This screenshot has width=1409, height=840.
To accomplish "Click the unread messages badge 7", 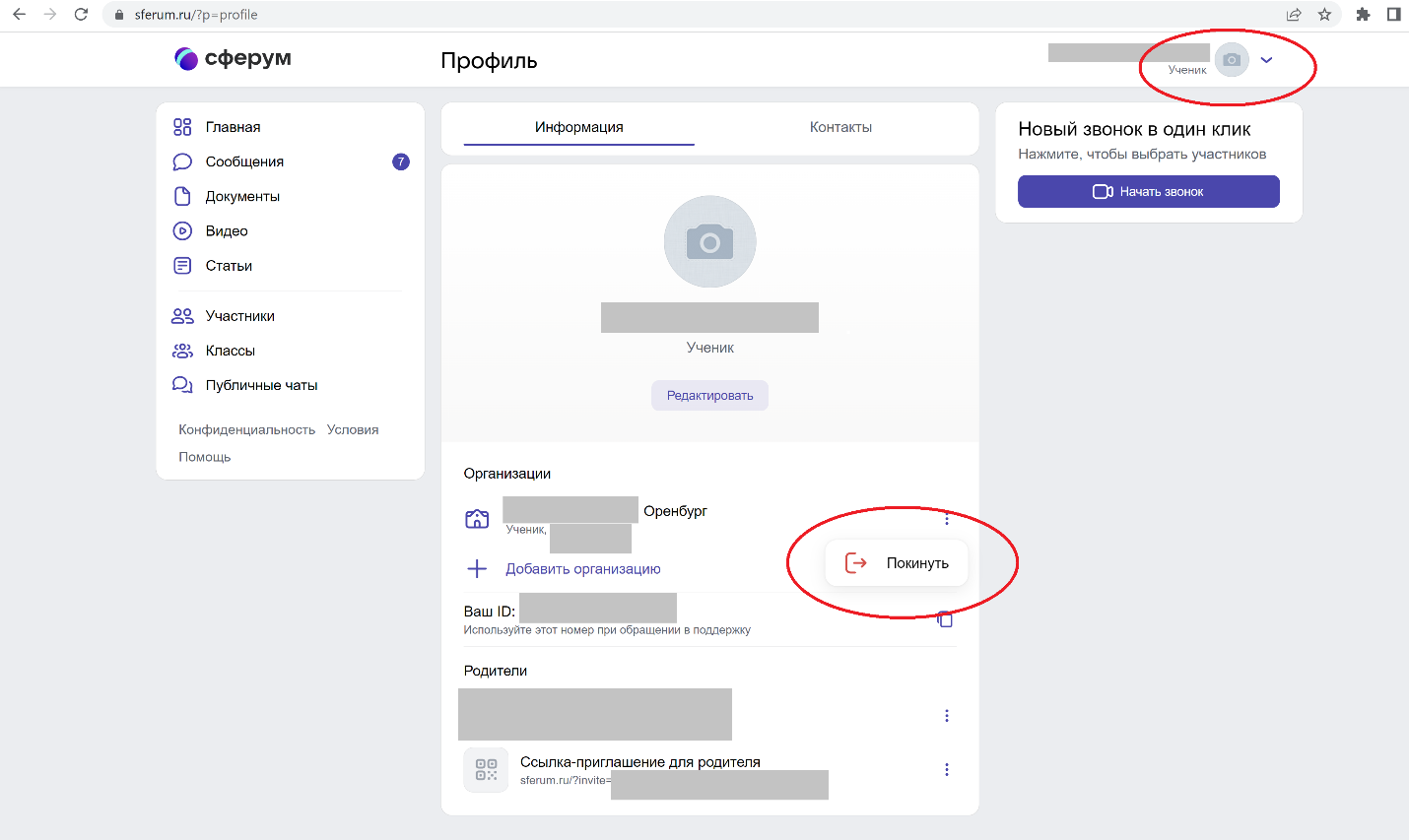I will pos(401,162).
